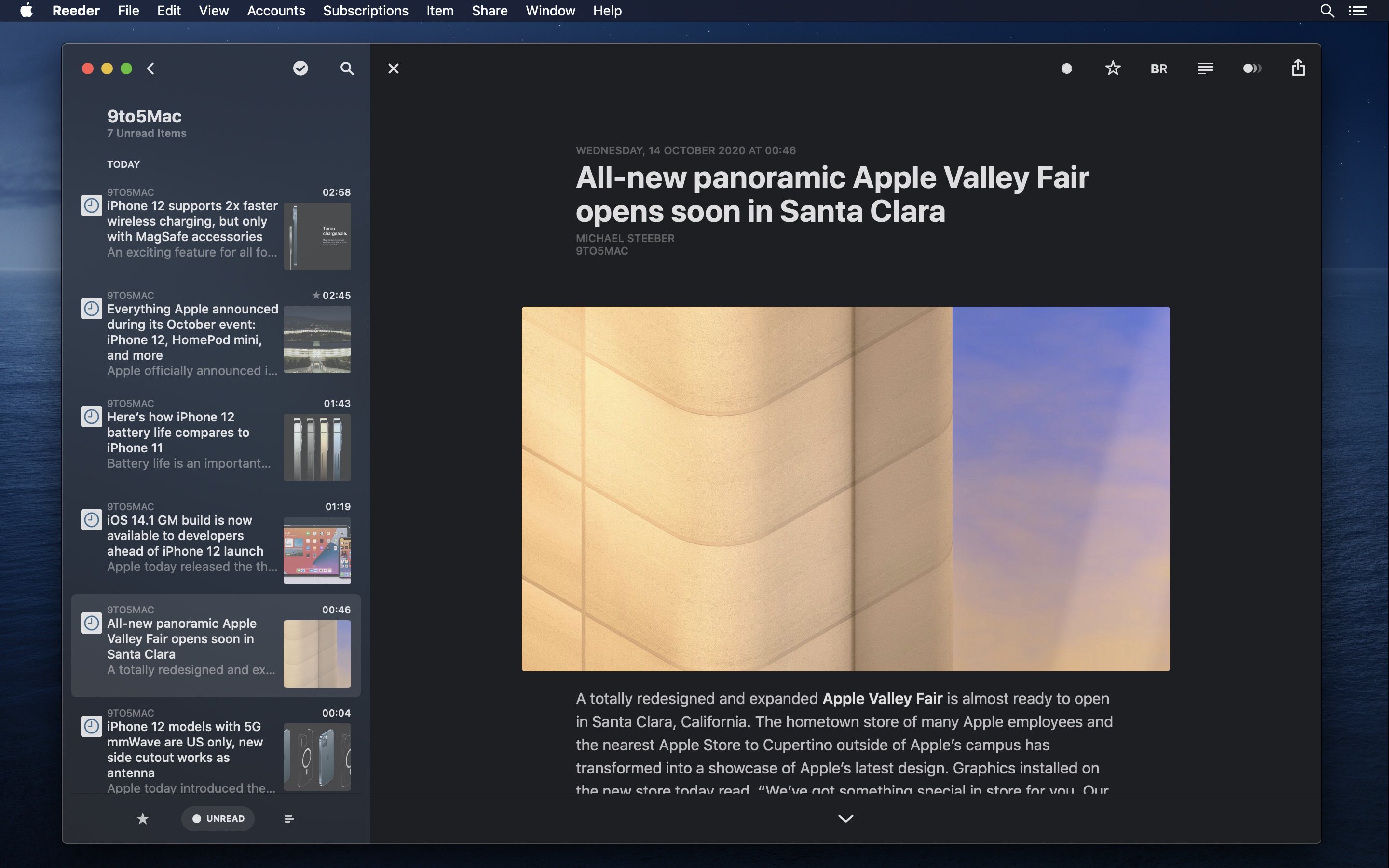Click the clock icon beside the battery life article
This screenshot has height=868, width=1389.
(91, 417)
